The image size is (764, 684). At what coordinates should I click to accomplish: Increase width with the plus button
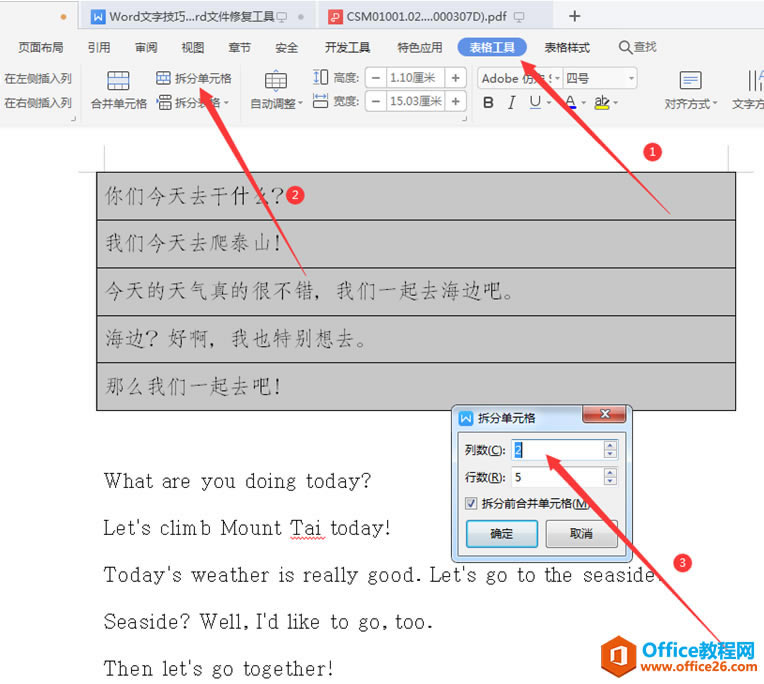pos(455,101)
